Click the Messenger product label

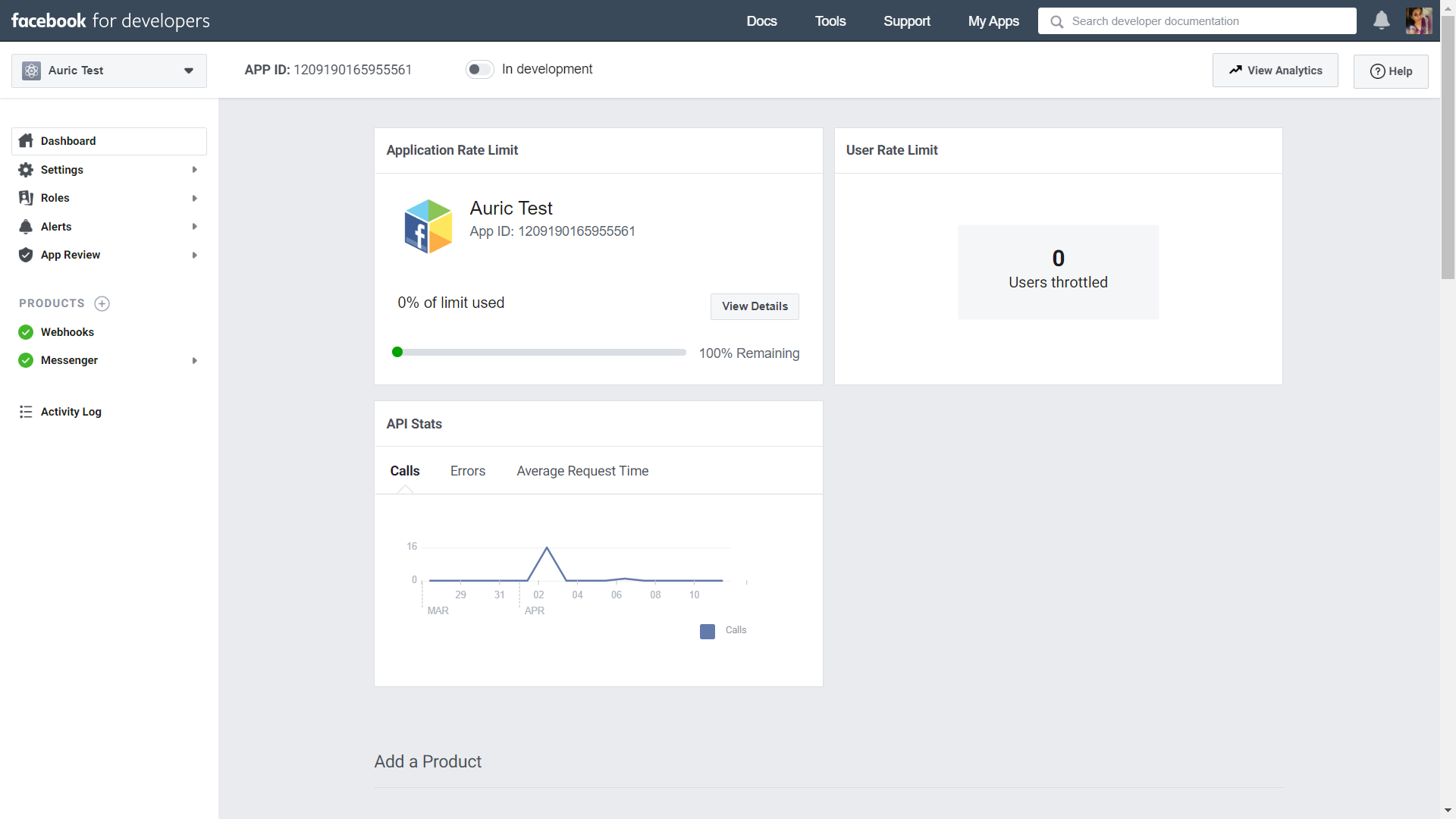point(69,360)
